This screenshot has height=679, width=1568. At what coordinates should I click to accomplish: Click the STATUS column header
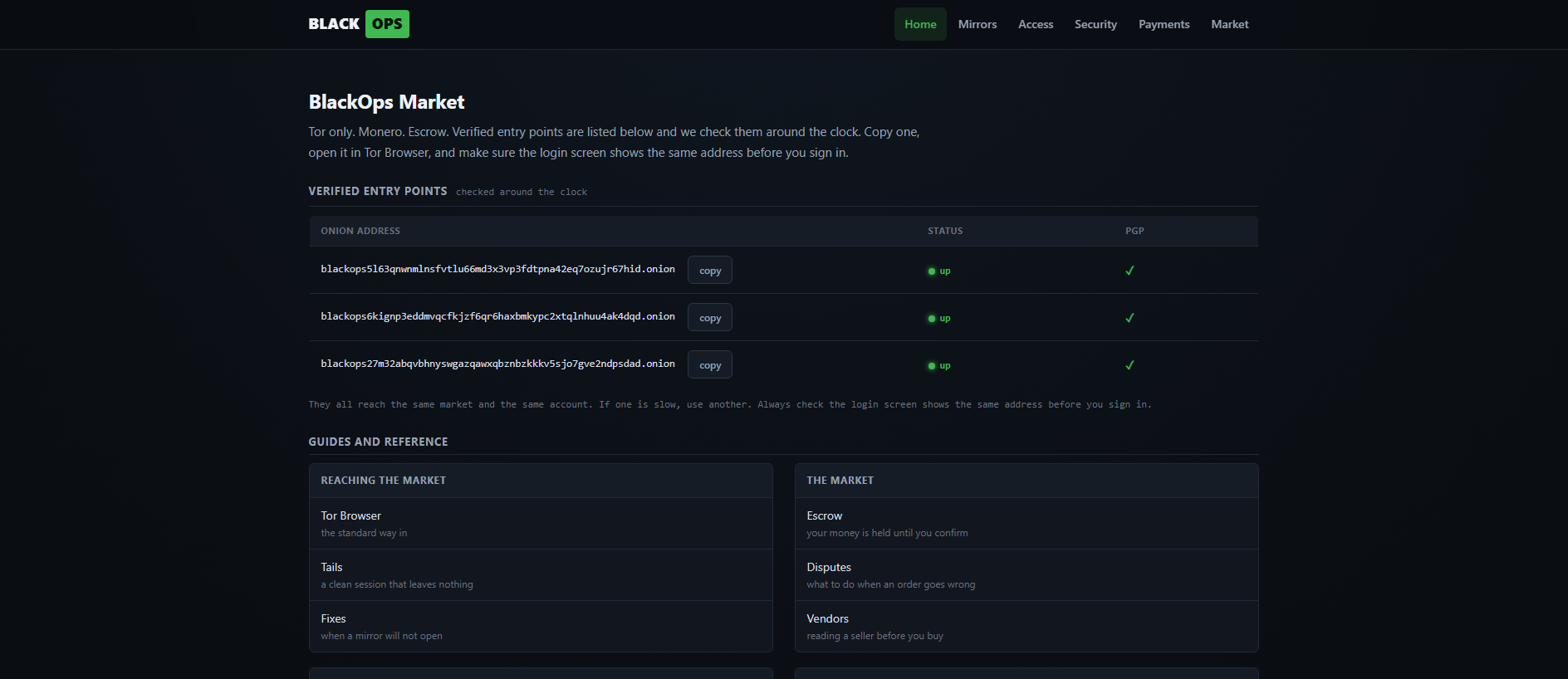(x=945, y=231)
